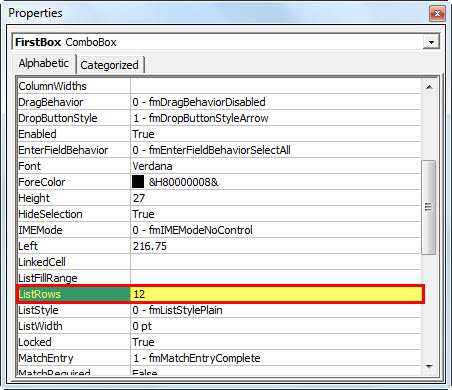The width and height of the screenshot is (452, 390).
Task: Click the vertical scrollbar thumb
Action: pos(429,207)
